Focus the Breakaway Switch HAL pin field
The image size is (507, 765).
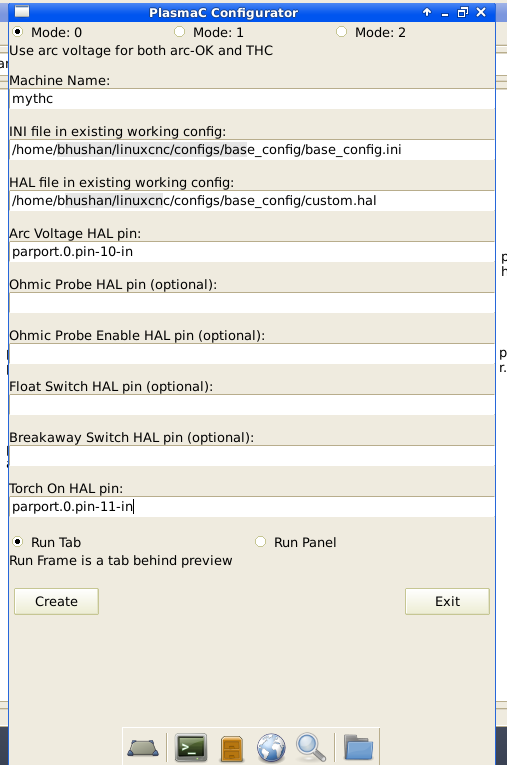click(252, 456)
